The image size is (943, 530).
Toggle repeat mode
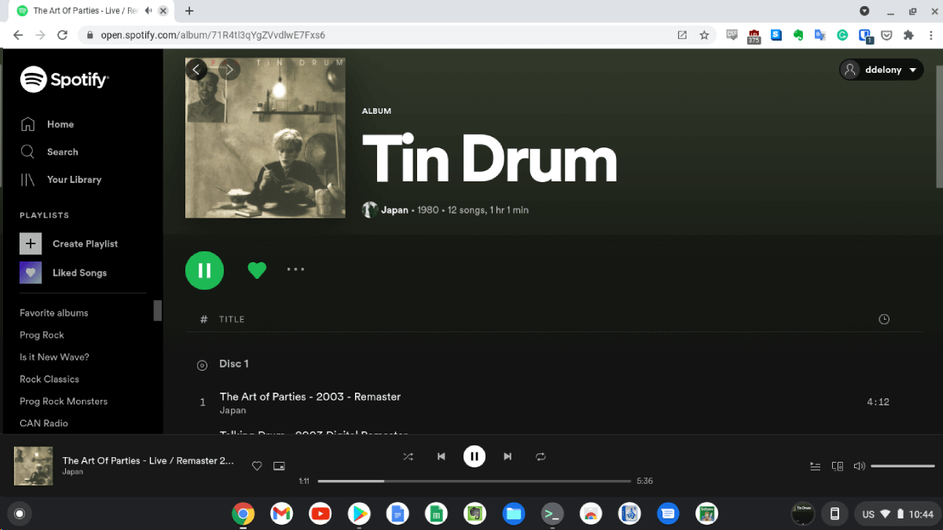pyautogui.click(x=541, y=457)
